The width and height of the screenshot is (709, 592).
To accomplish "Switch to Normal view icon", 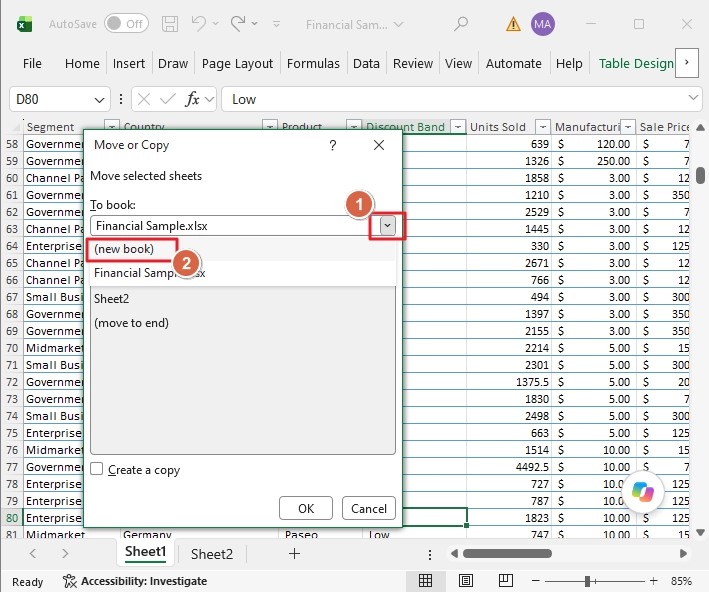I will 425,581.
